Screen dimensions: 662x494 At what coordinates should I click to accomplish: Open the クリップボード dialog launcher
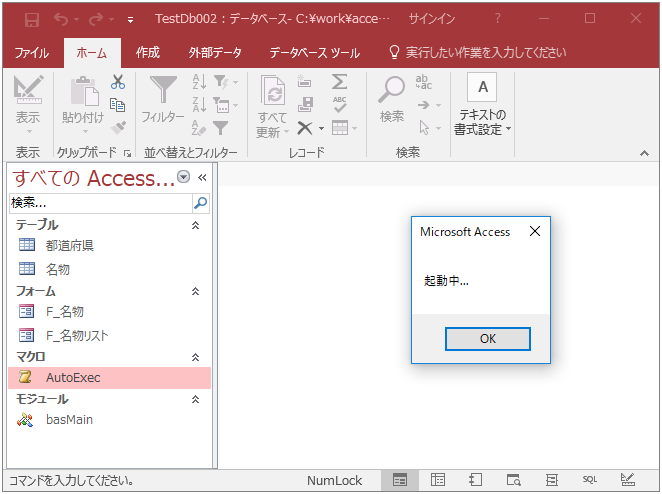click(x=128, y=153)
